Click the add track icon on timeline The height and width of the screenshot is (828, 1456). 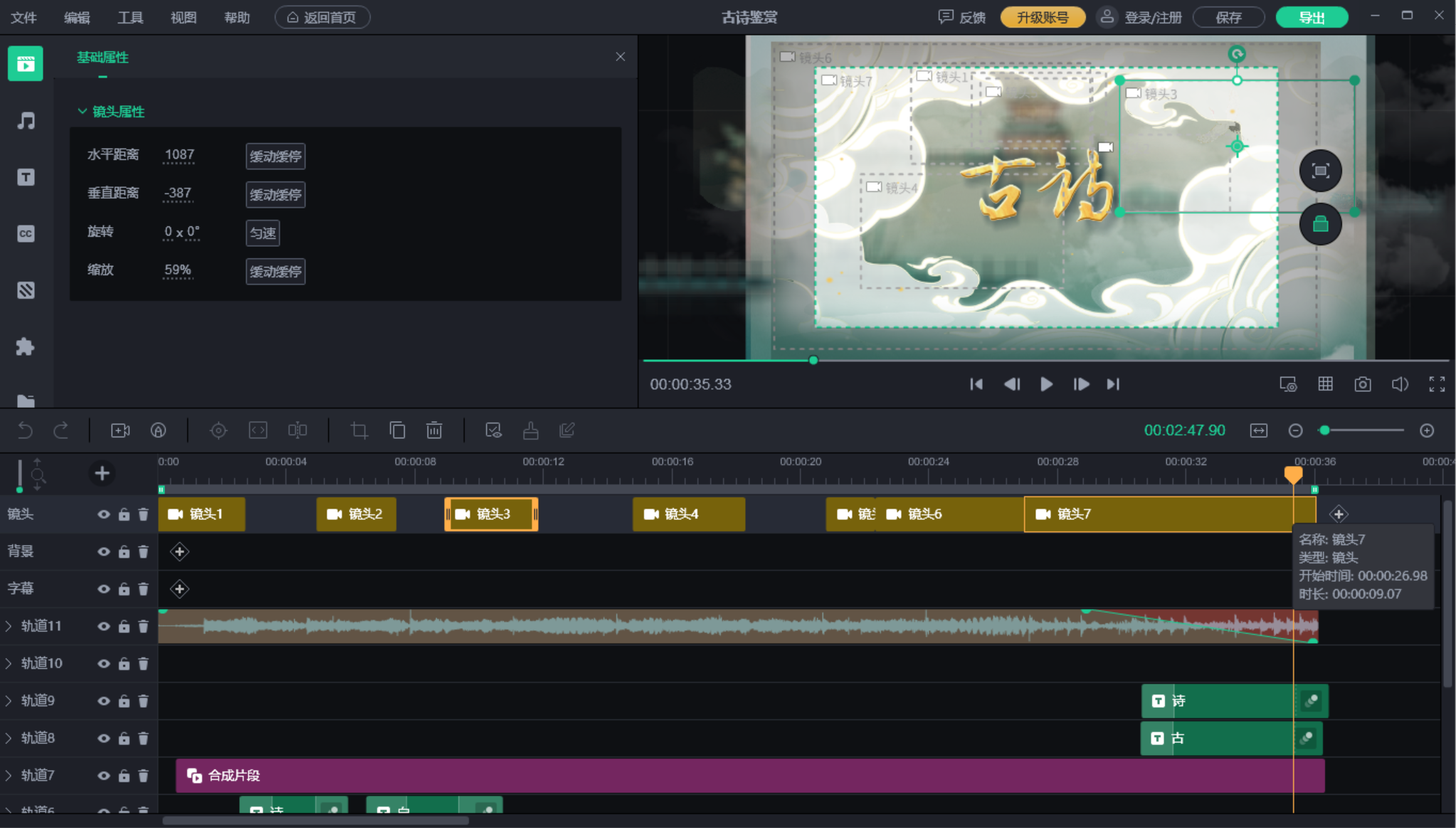coord(101,473)
